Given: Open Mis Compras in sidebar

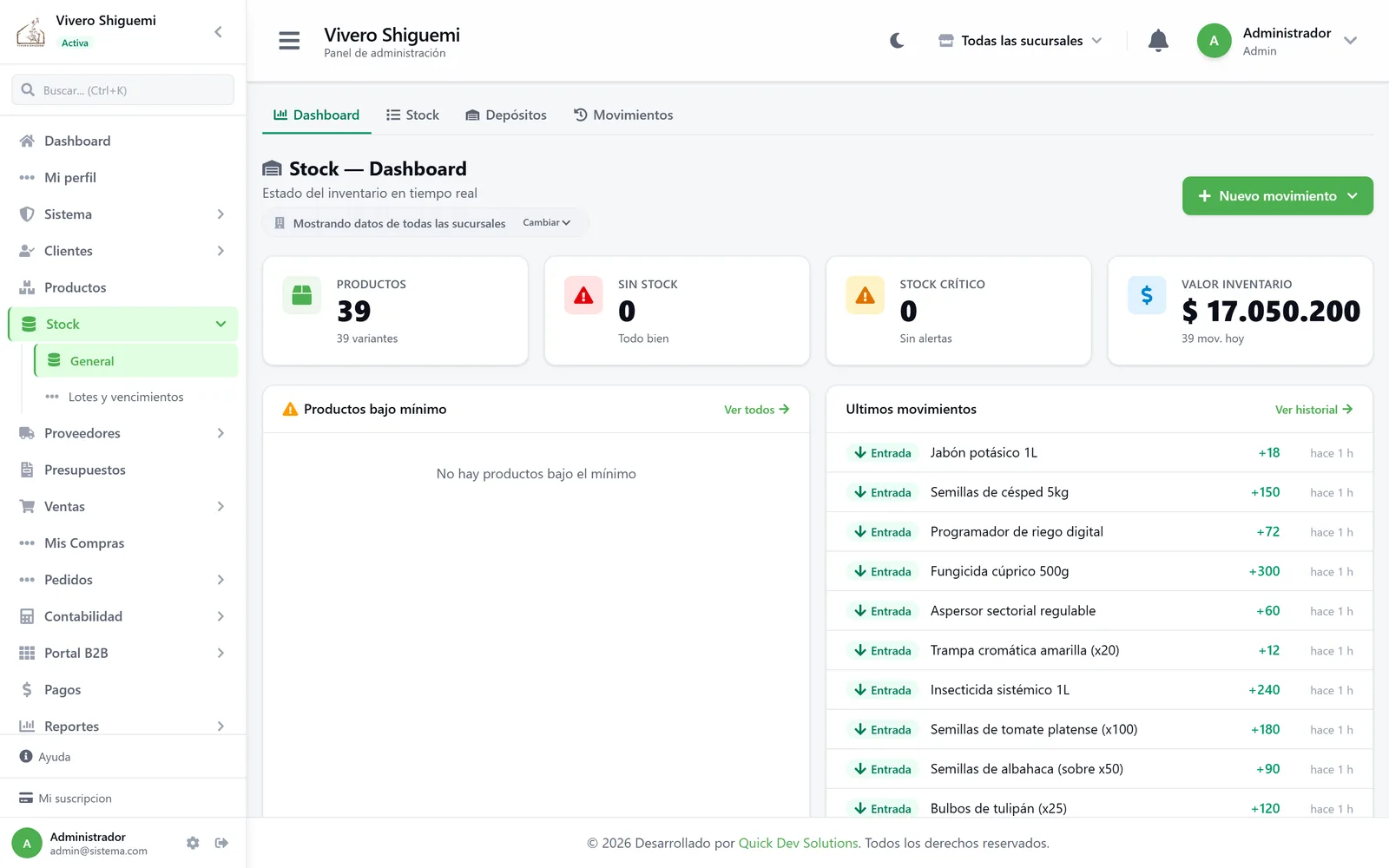Looking at the screenshot, I should (122, 543).
